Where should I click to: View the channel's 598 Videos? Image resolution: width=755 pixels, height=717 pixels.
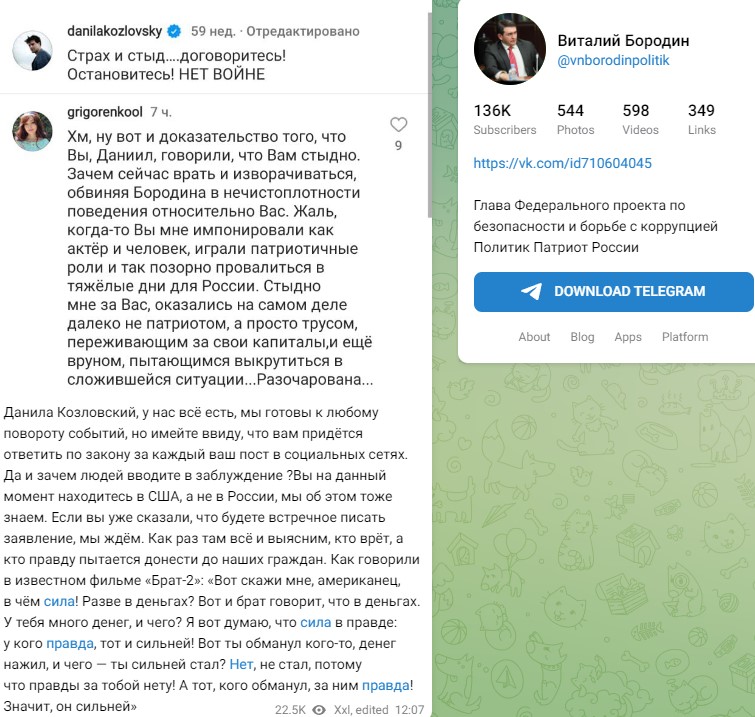click(640, 119)
